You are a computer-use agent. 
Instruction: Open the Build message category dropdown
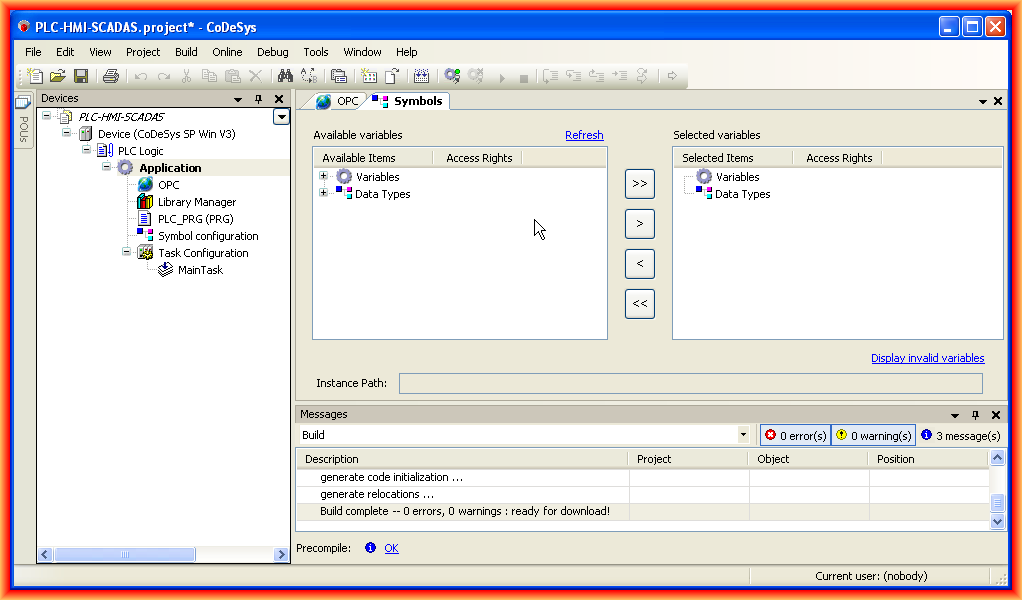[743, 436]
